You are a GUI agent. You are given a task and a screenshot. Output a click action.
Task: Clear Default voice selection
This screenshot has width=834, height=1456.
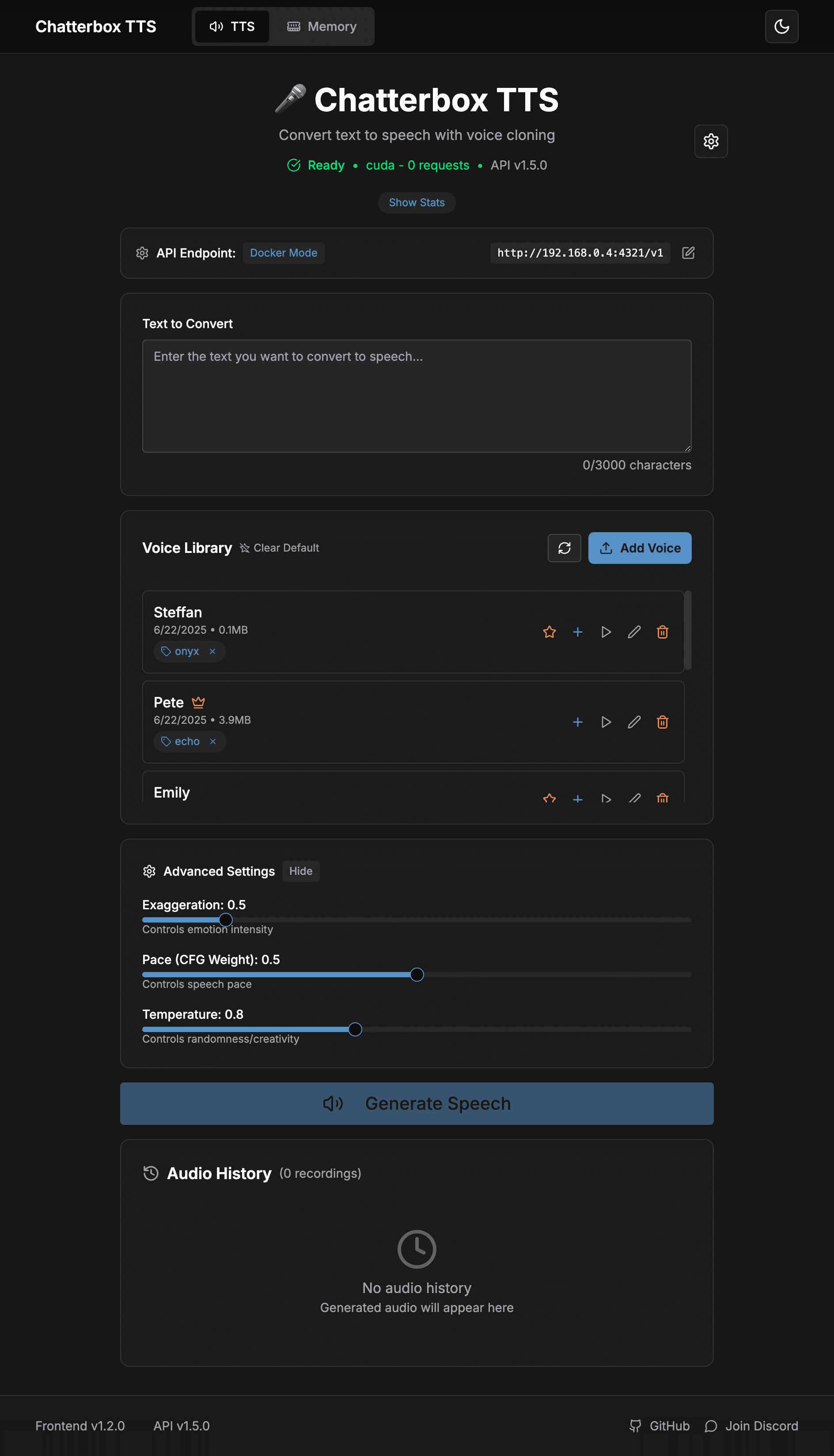280,548
